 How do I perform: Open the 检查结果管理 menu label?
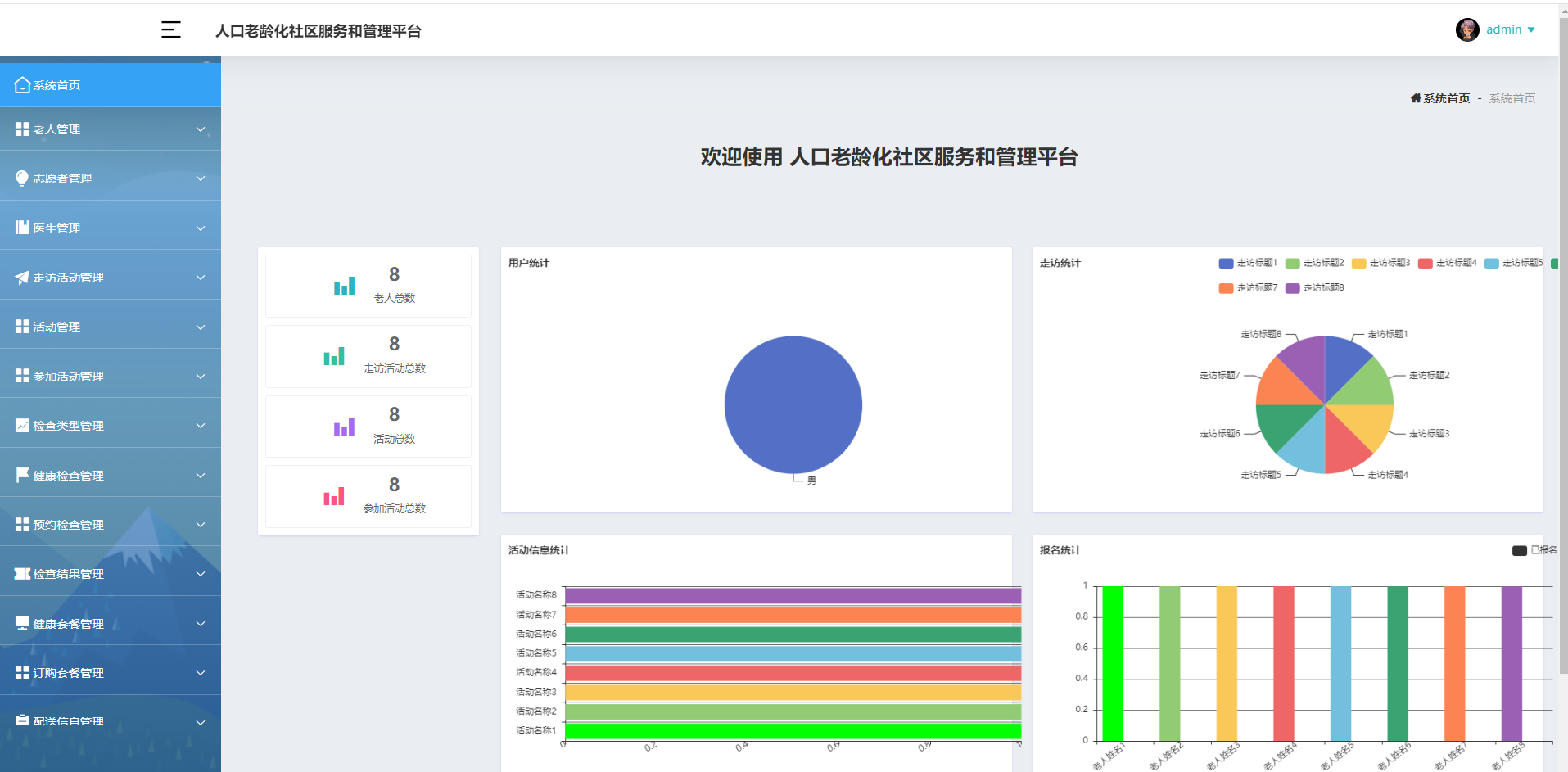[x=68, y=574]
